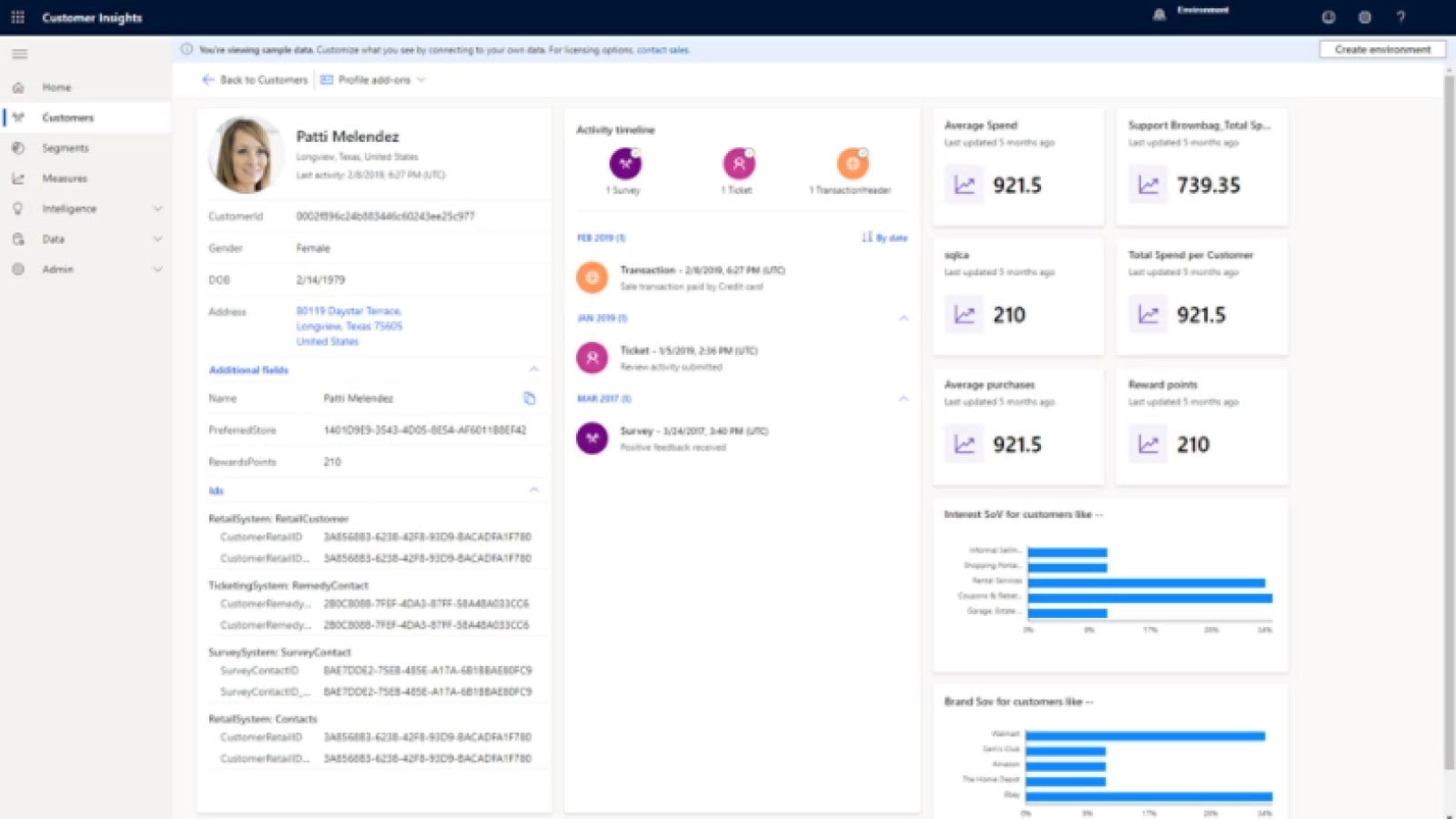Click the sqlca measure chart icon

[964, 315]
